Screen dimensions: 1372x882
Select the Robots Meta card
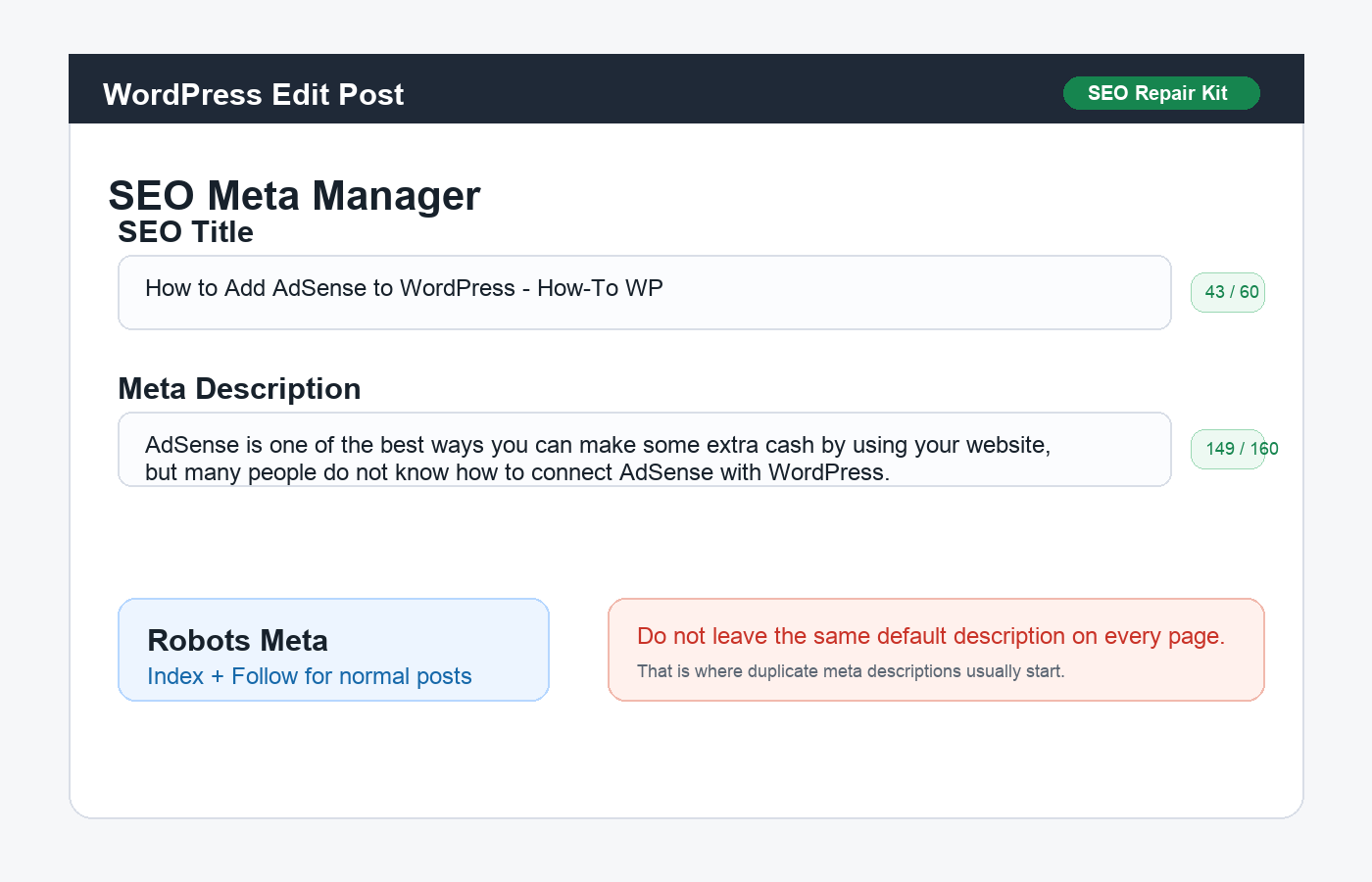tap(333, 650)
